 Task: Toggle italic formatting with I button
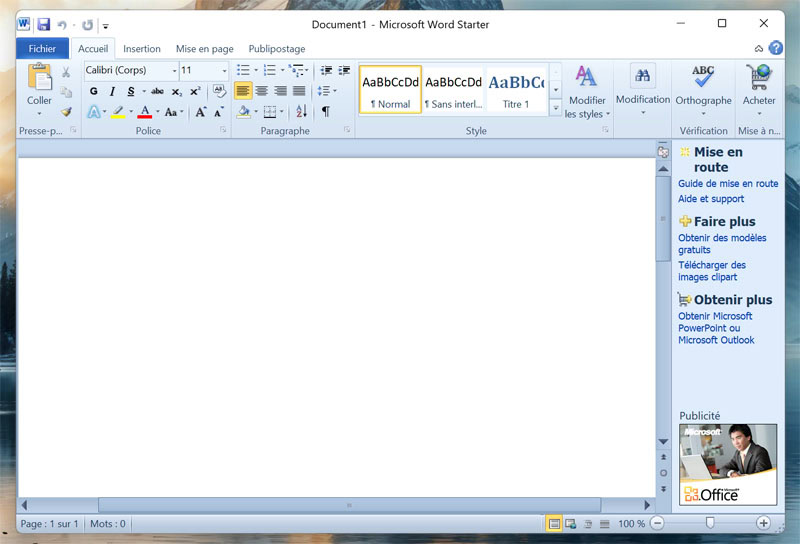112,91
